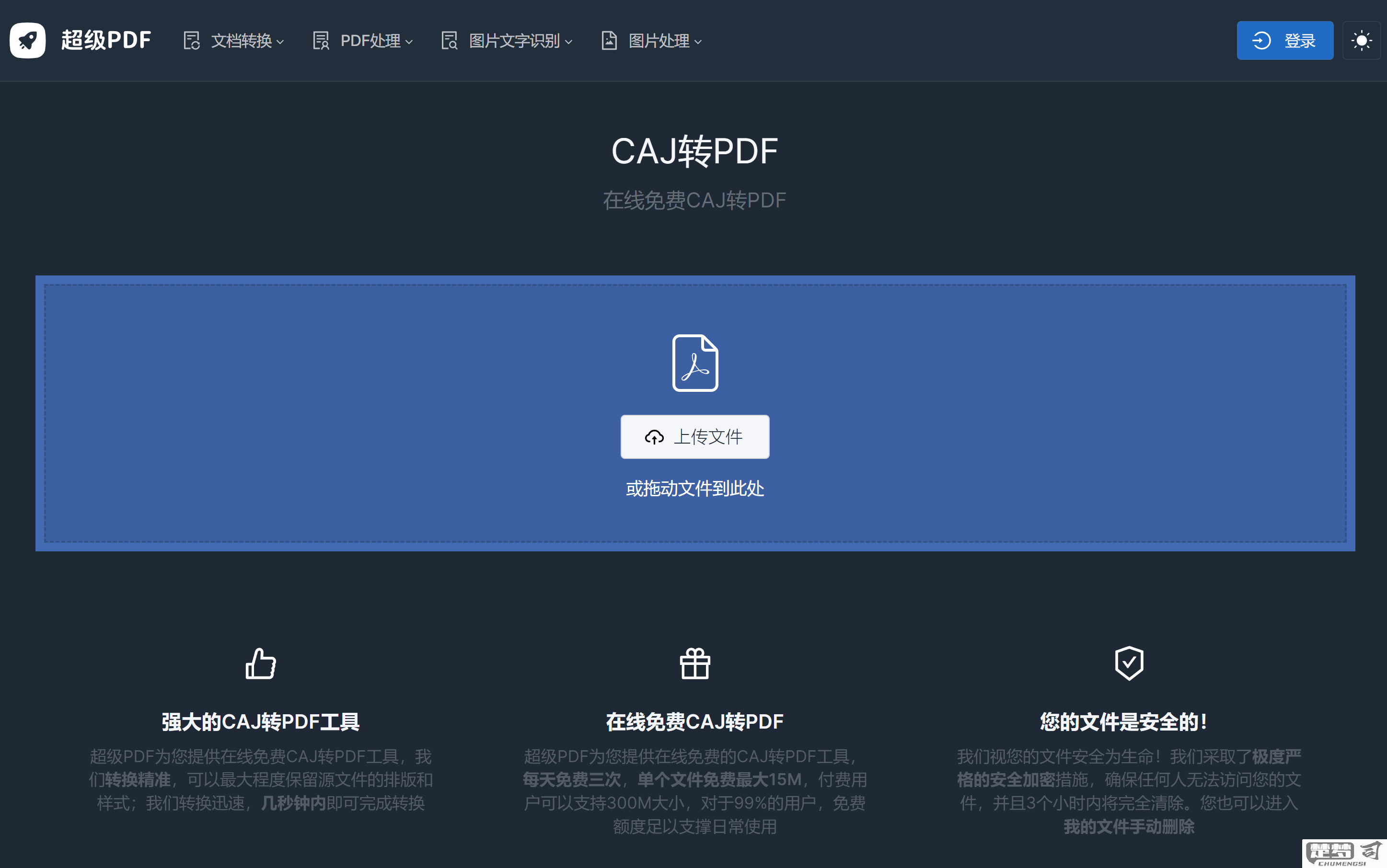Expand the PDF处理 dropdown chevron
This screenshot has height=868, width=1387.
[409, 42]
